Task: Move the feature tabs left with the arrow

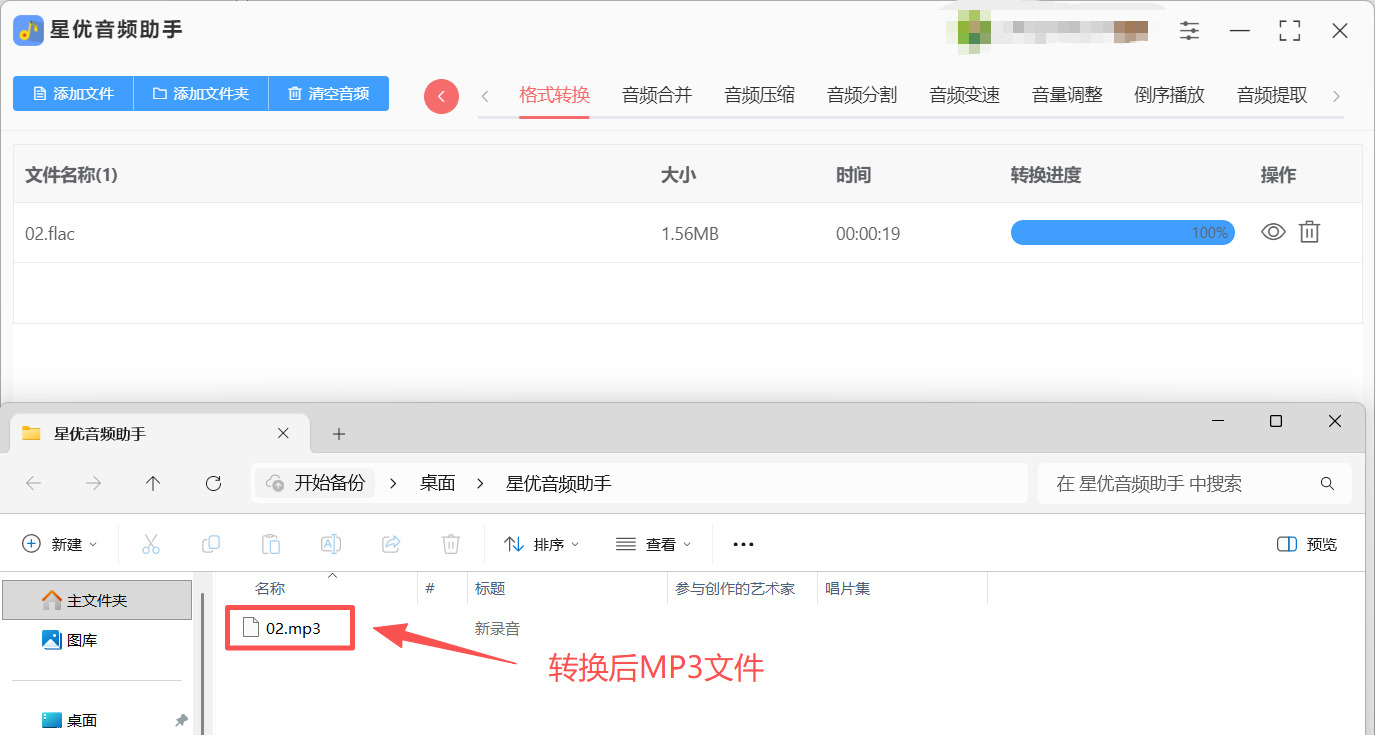Action: point(485,96)
